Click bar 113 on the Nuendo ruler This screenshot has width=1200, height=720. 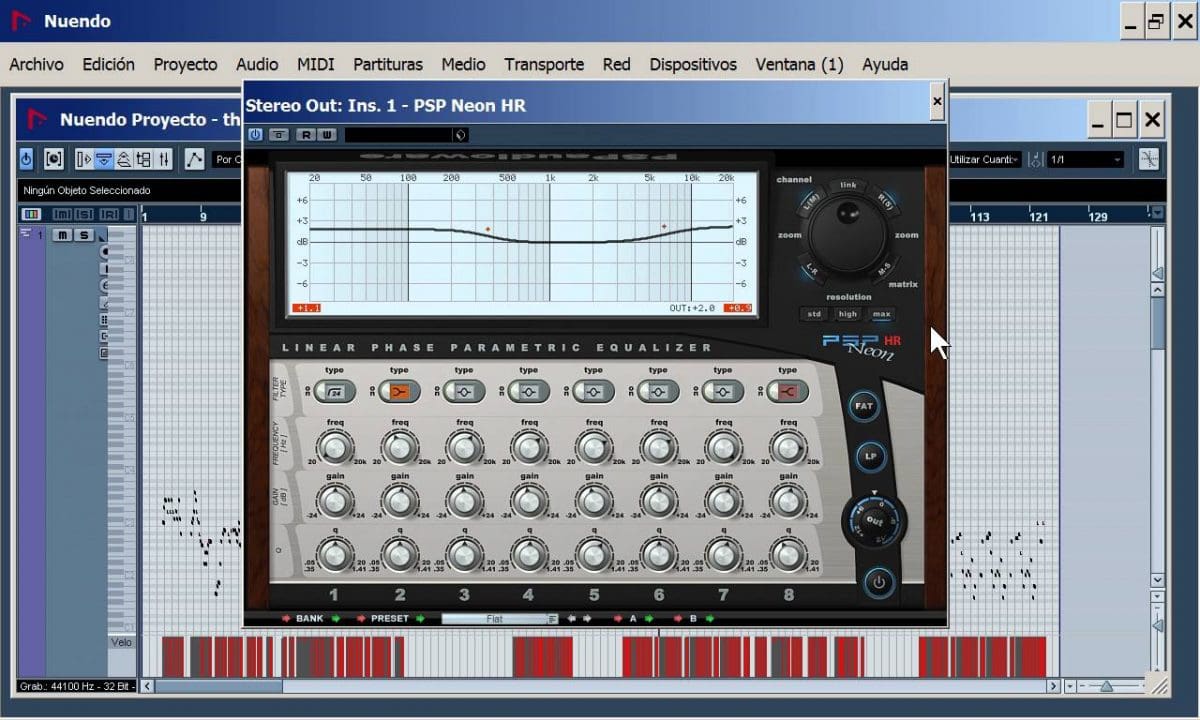click(980, 216)
